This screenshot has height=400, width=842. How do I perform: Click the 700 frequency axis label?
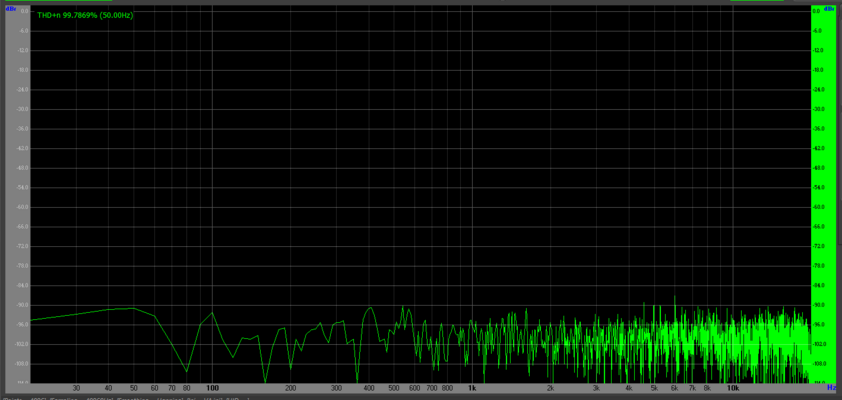coord(432,388)
